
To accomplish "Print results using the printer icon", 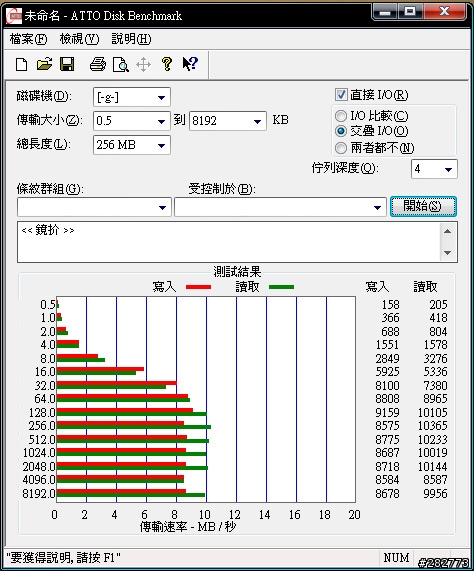I will pyautogui.click(x=98, y=64).
